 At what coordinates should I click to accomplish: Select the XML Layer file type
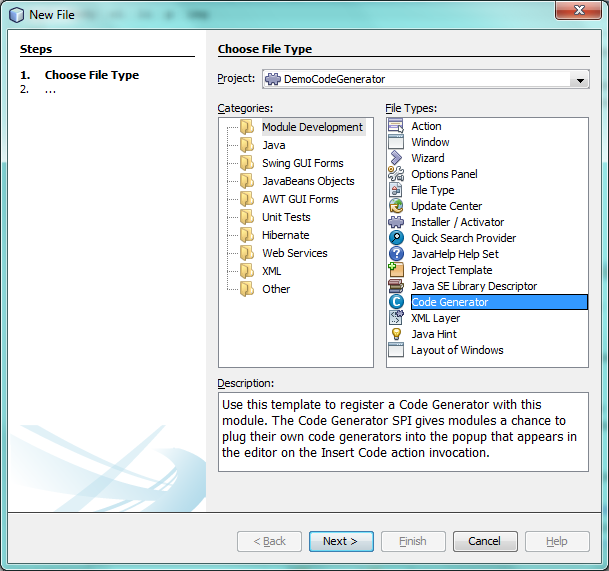coord(435,318)
